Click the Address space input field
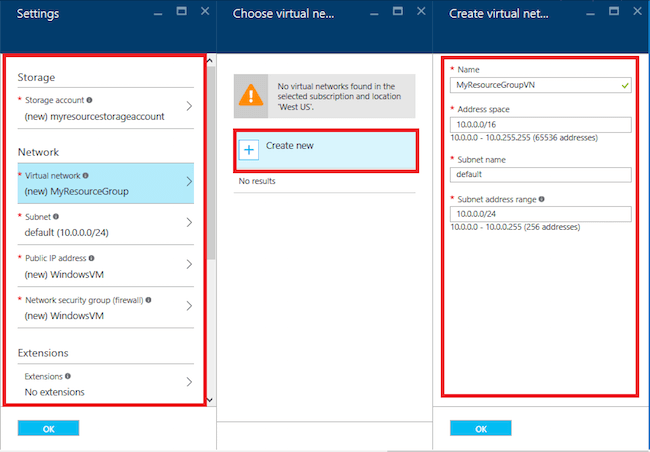 [x=539, y=125]
